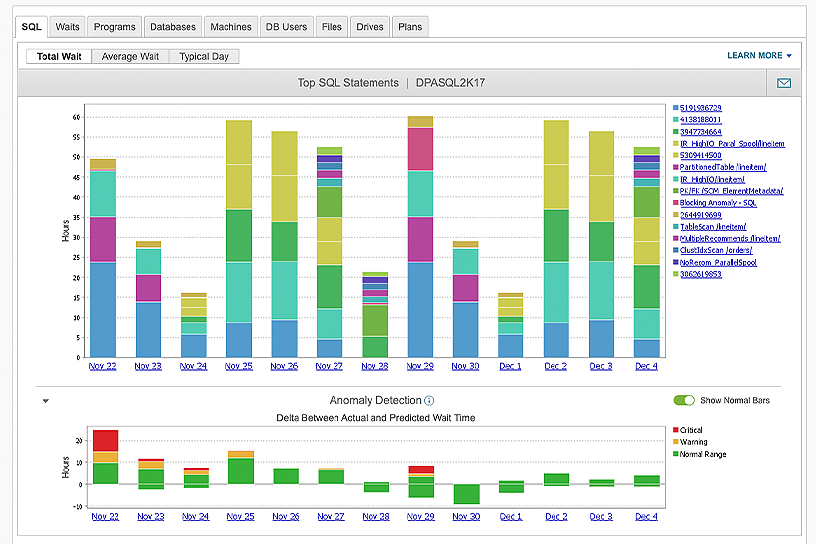Click the PartitionedTable /lineitem/ legend link

725,167
